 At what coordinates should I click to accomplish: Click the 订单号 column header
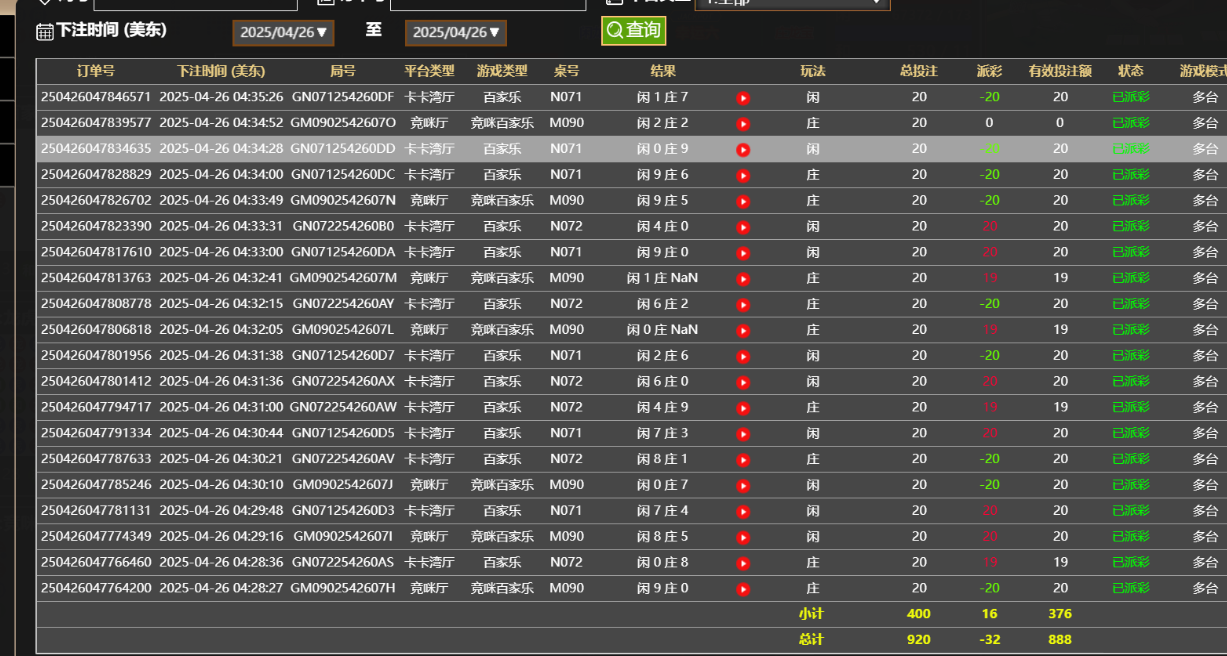click(x=96, y=71)
